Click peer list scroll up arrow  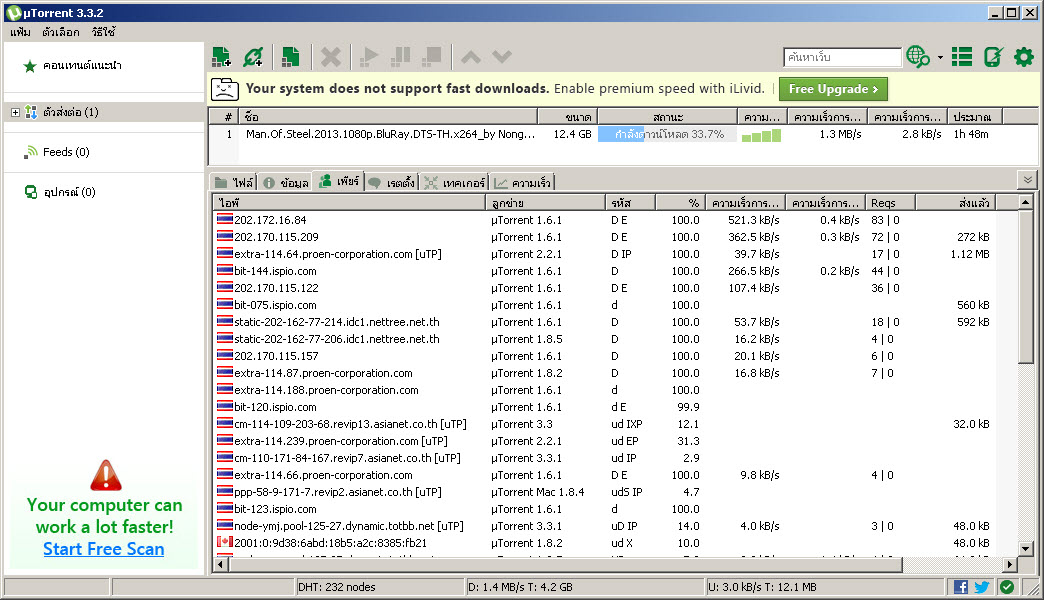pos(1026,202)
